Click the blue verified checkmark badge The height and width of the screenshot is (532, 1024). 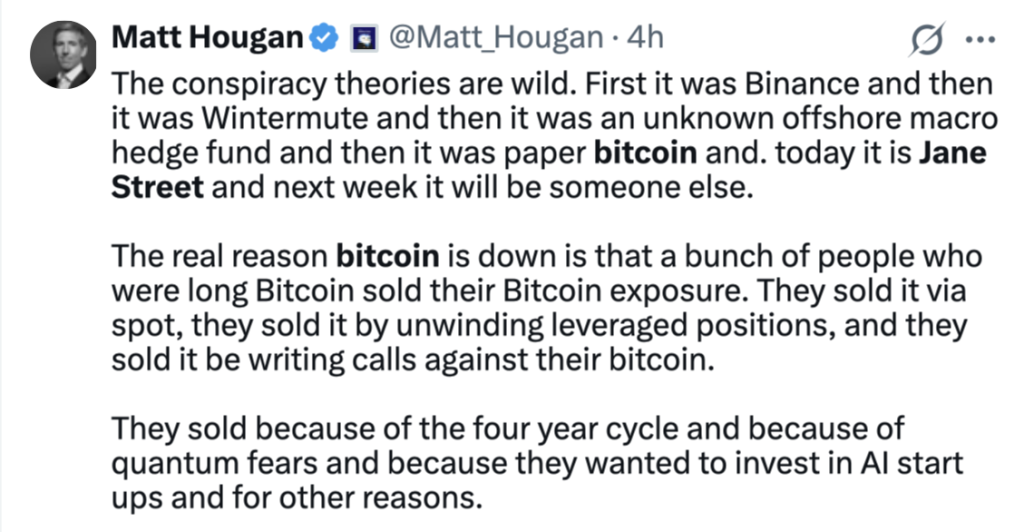[323, 39]
